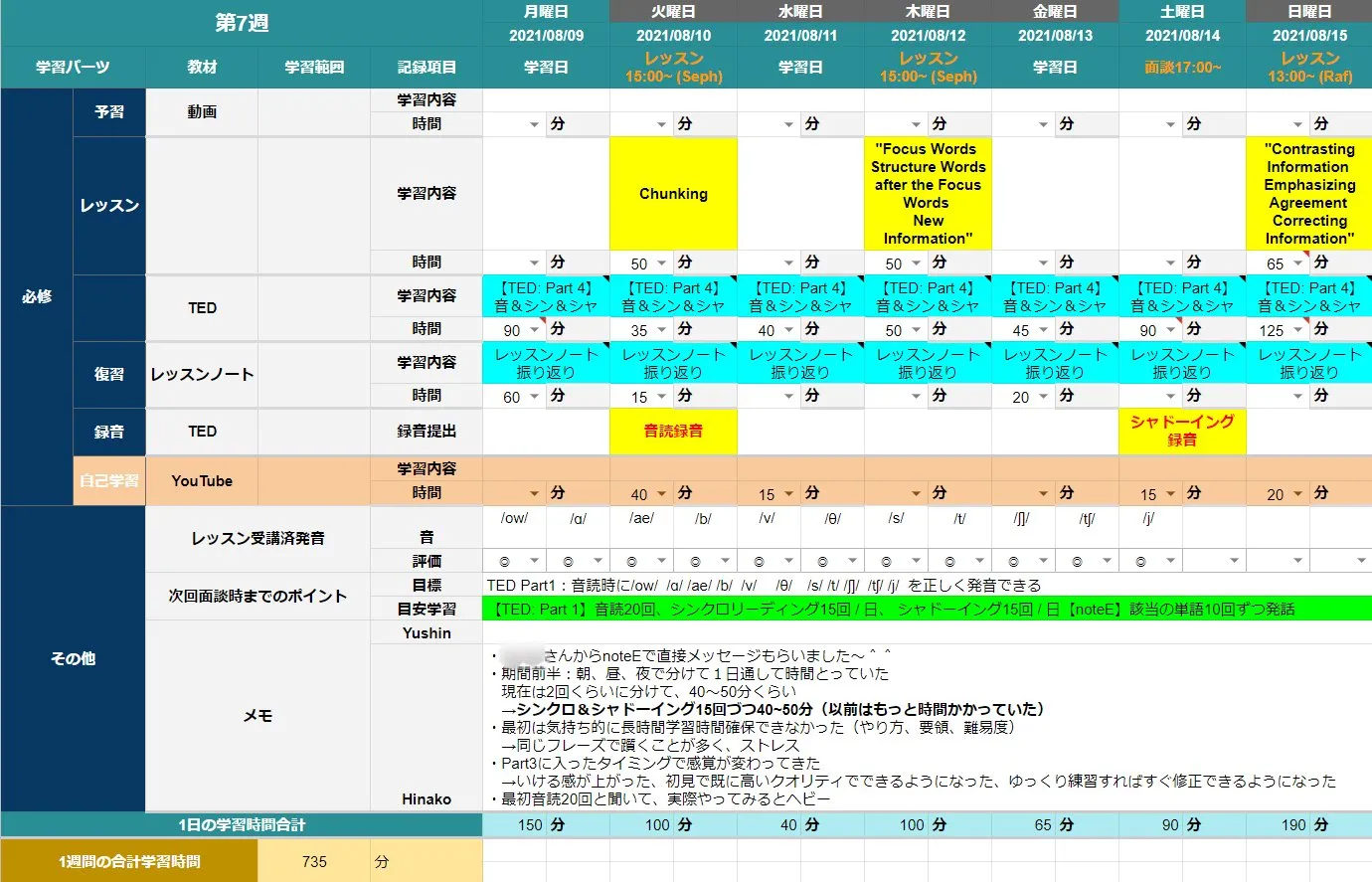Select the 学習パーツ column header
The height and width of the screenshot is (882, 1372).
coord(73,67)
